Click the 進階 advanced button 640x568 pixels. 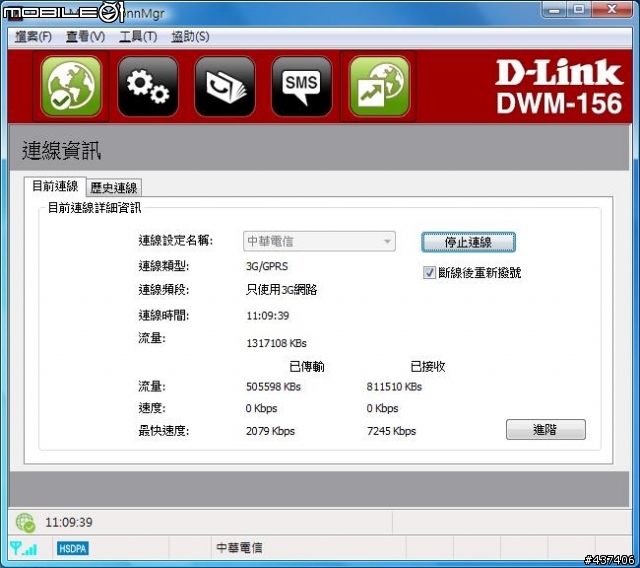tap(546, 430)
